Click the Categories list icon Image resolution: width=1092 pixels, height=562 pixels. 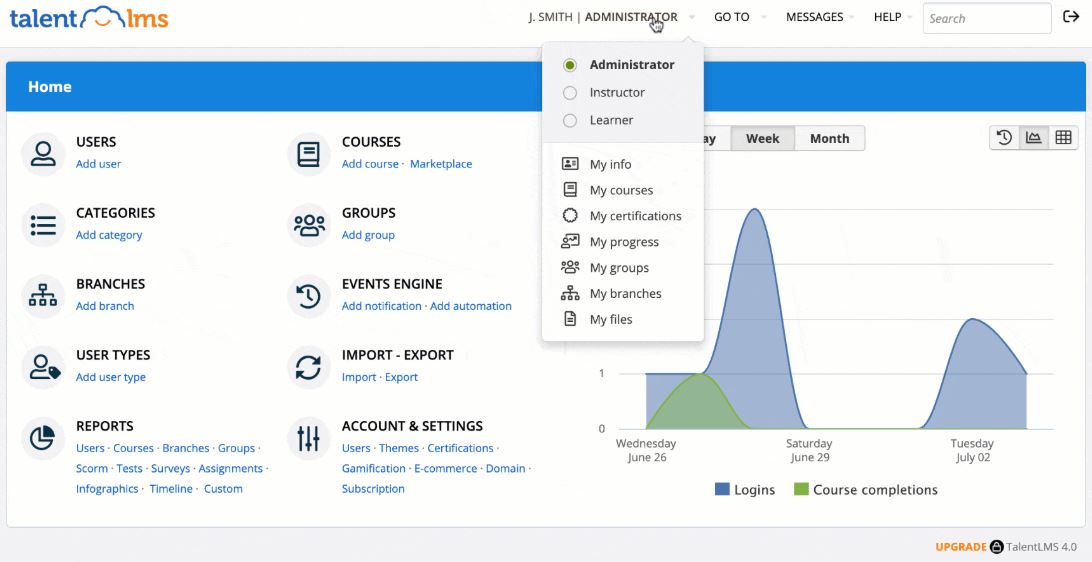[x=43, y=225]
